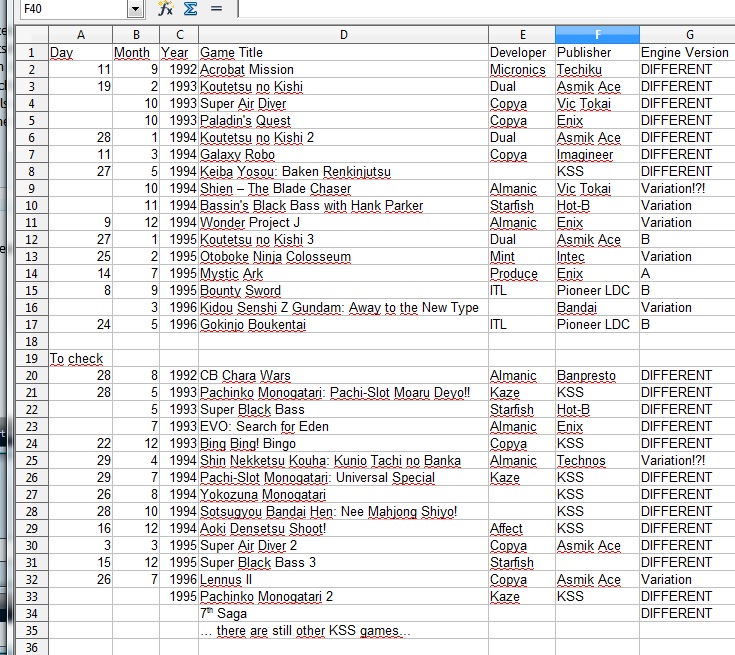Select the 'EVO: Search for Eden' cell
The image size is (735, 655).
click(x=344, y=426)
